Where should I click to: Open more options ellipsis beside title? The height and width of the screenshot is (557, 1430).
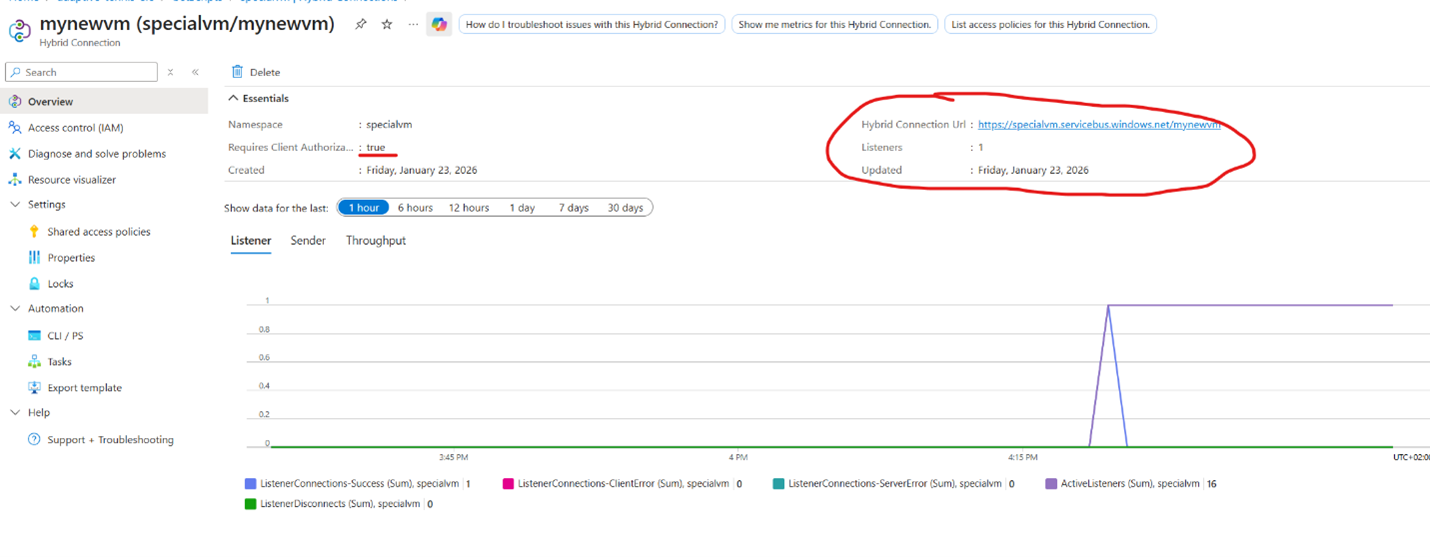[x=413, y=24]
